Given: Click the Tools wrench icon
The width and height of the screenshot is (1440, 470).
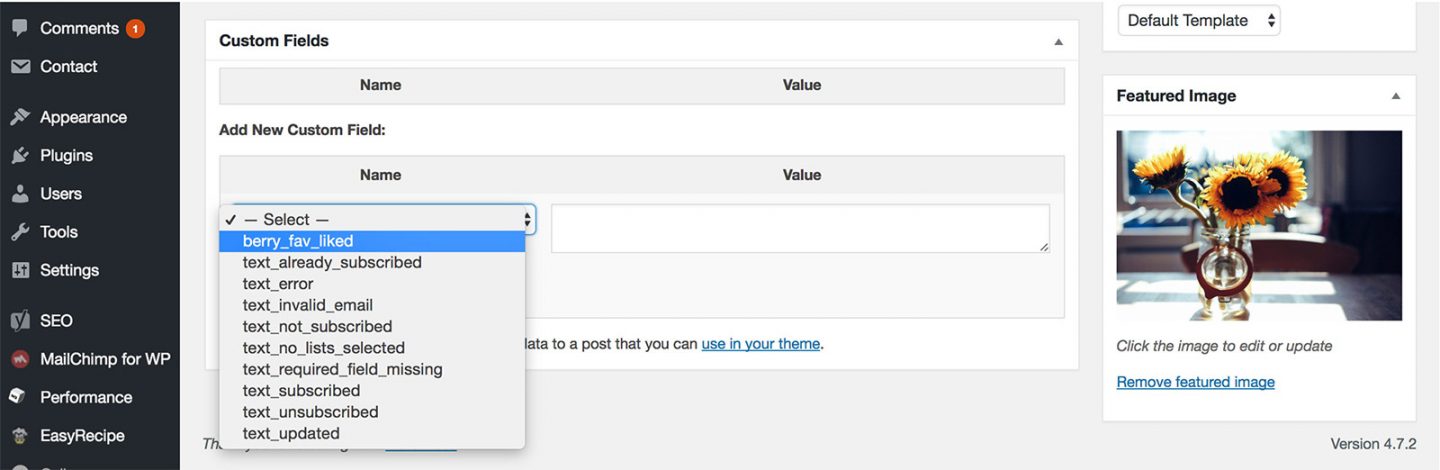Looking at the screenshot, I should pos(19,231).
